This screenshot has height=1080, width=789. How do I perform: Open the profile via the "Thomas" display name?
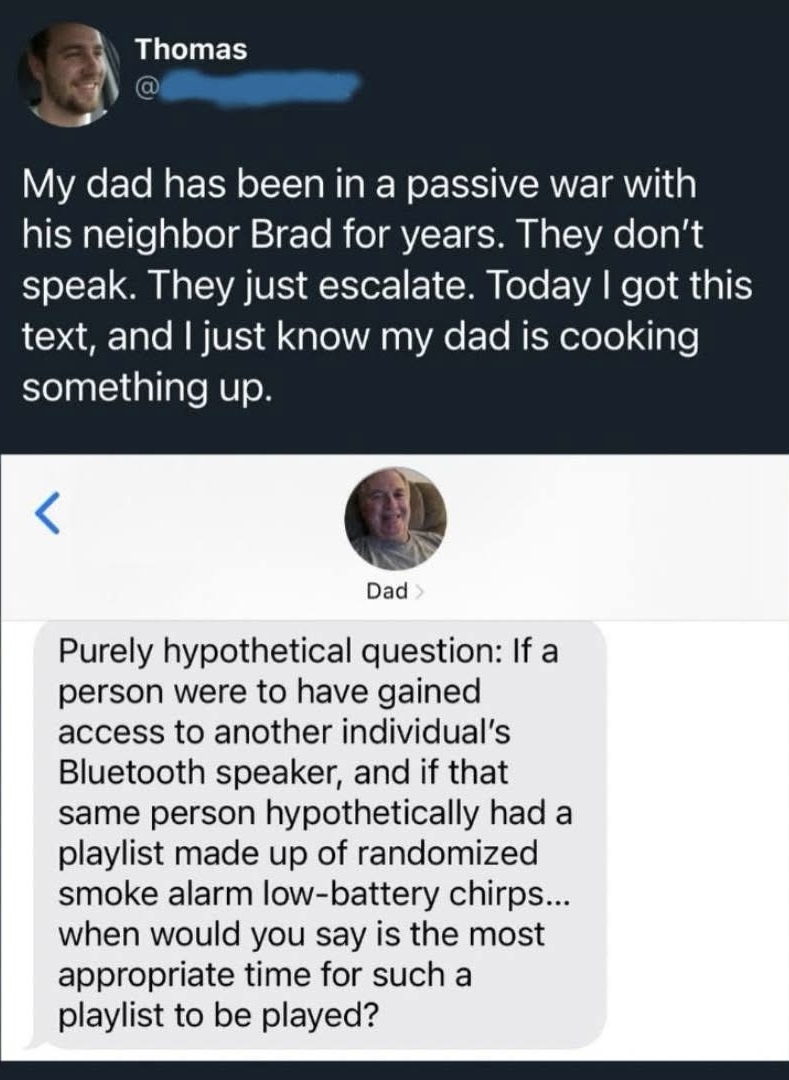tap(191, 49)
